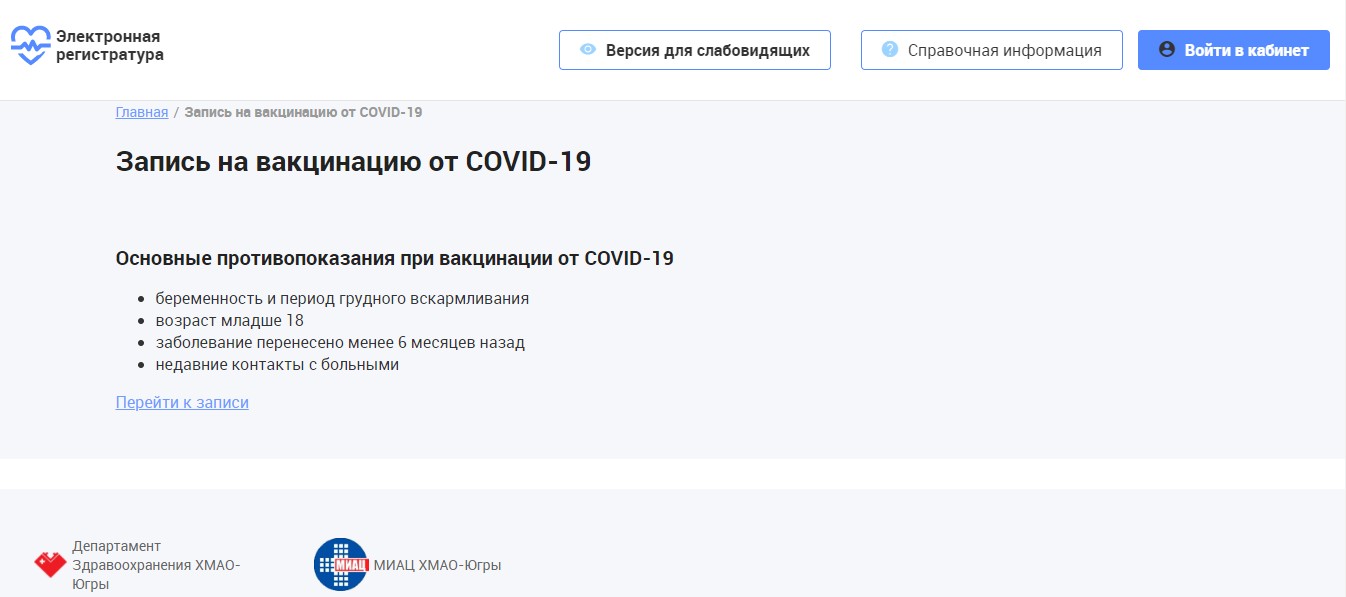Viewport: 1346px width, 597px height.
Task: Click the eye icon for visually impaired version
Action: 588,50
